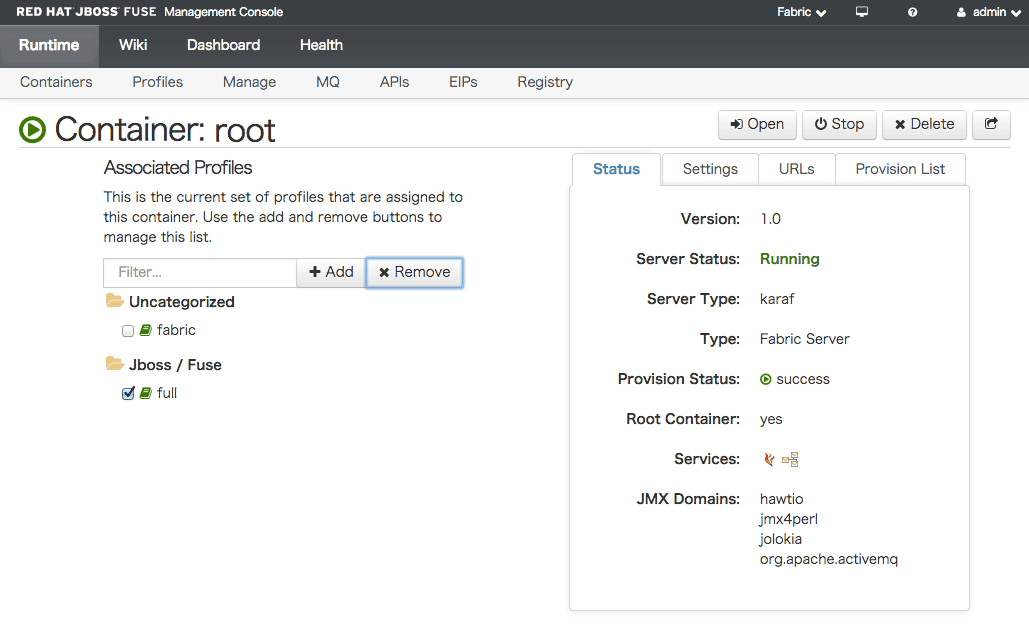Click the Running server status text
This screenshot has height=626, width=1029.
(789, 259)
